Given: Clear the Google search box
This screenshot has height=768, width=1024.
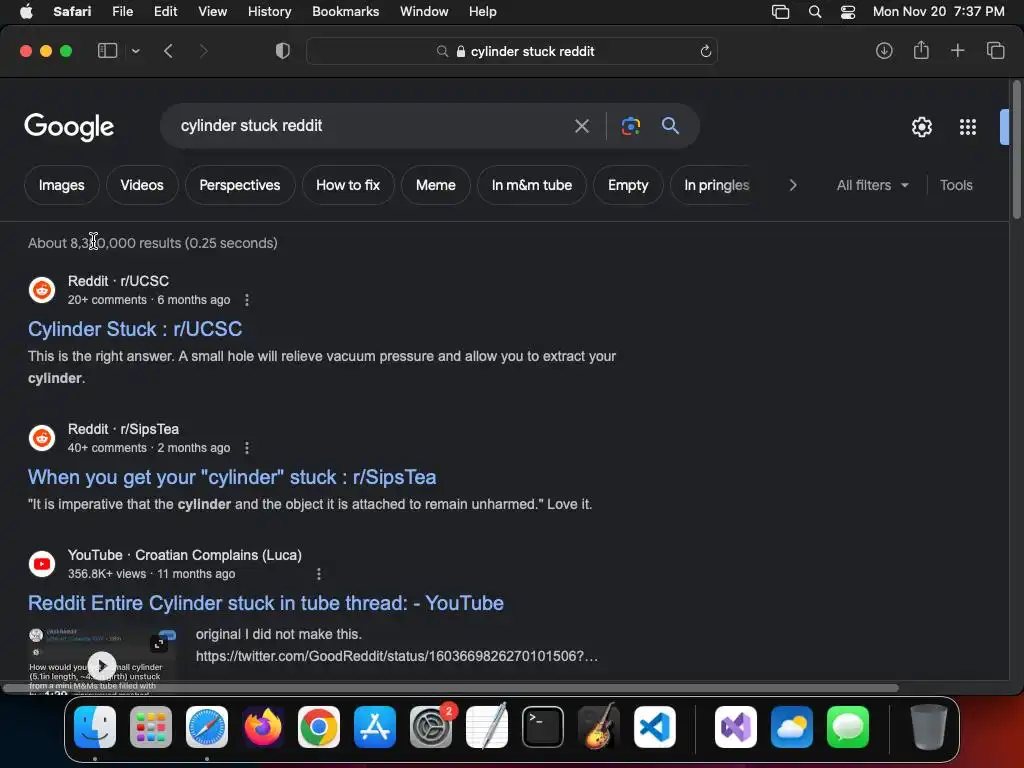Looking at the screenshot, I should pos(581,125).
